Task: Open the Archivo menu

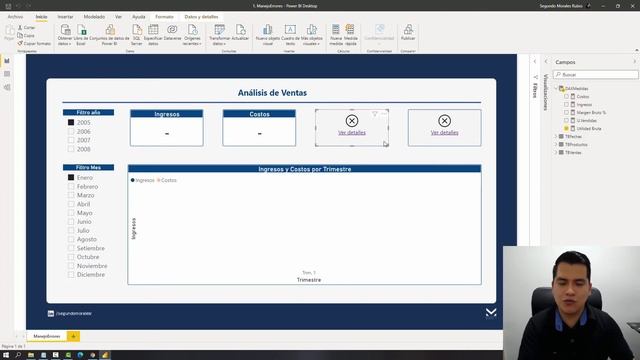Action: pos(16,17)
